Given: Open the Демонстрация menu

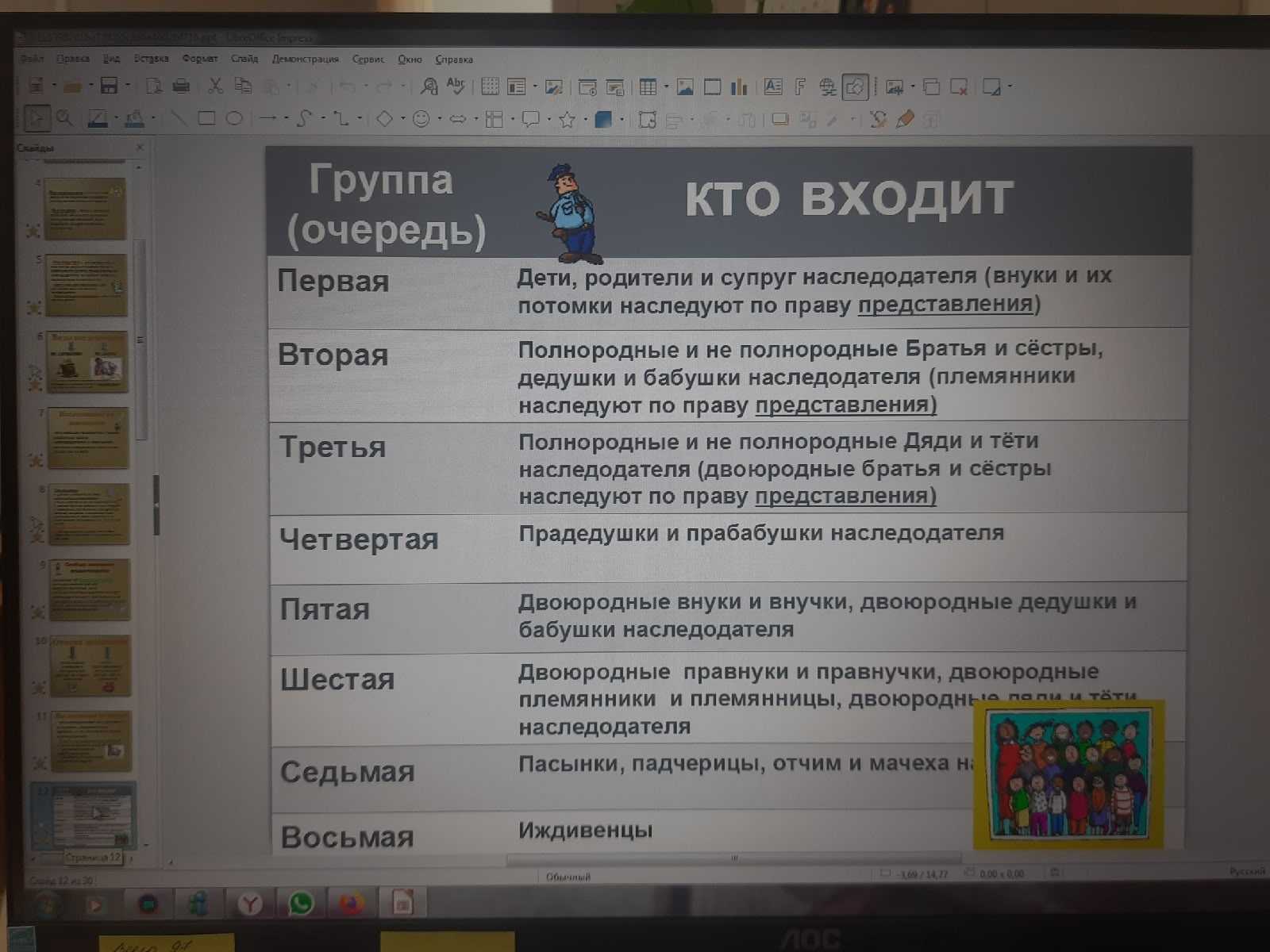Looking at the screenshot, I should pos(305,59).
